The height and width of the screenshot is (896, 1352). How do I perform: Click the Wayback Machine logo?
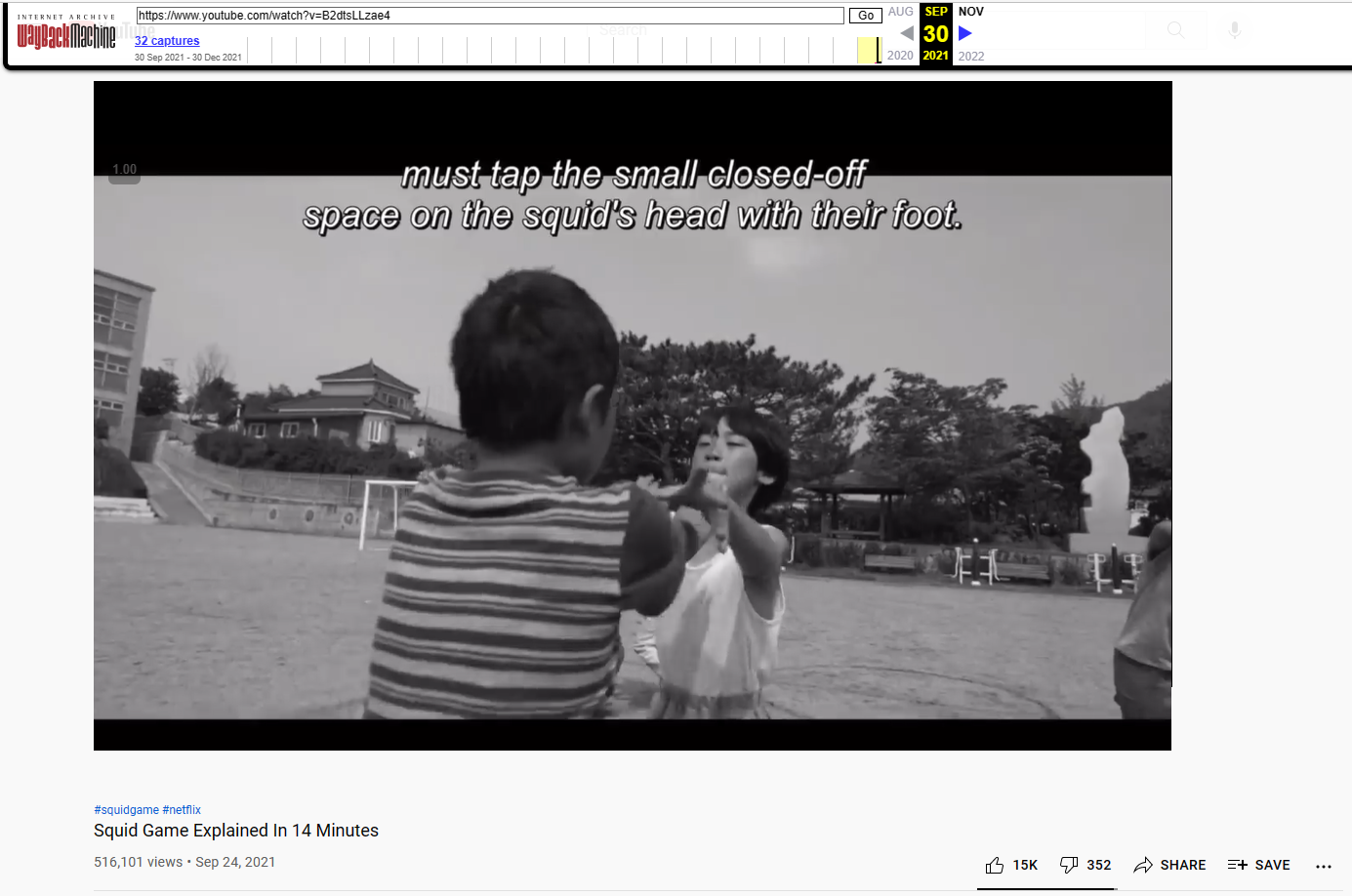[x=66, y=34]
